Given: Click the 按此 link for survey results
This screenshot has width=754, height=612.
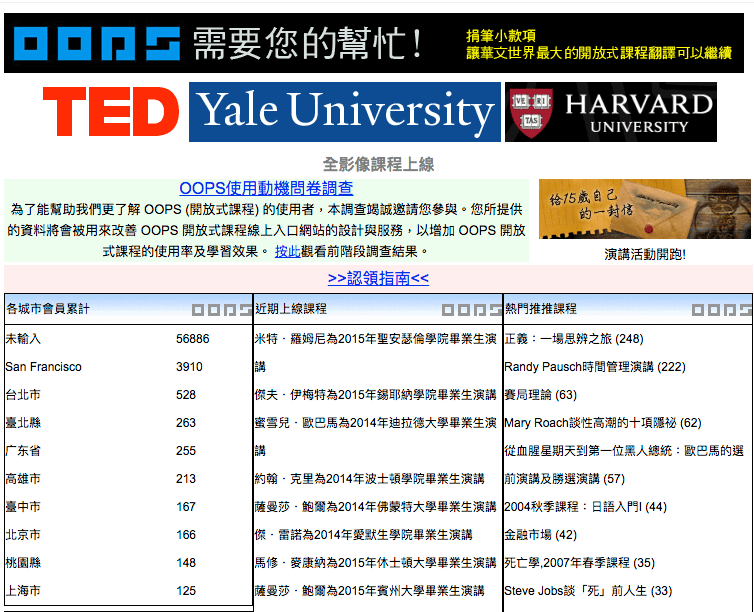Looking at the screenshot, I should click(288, 251).
